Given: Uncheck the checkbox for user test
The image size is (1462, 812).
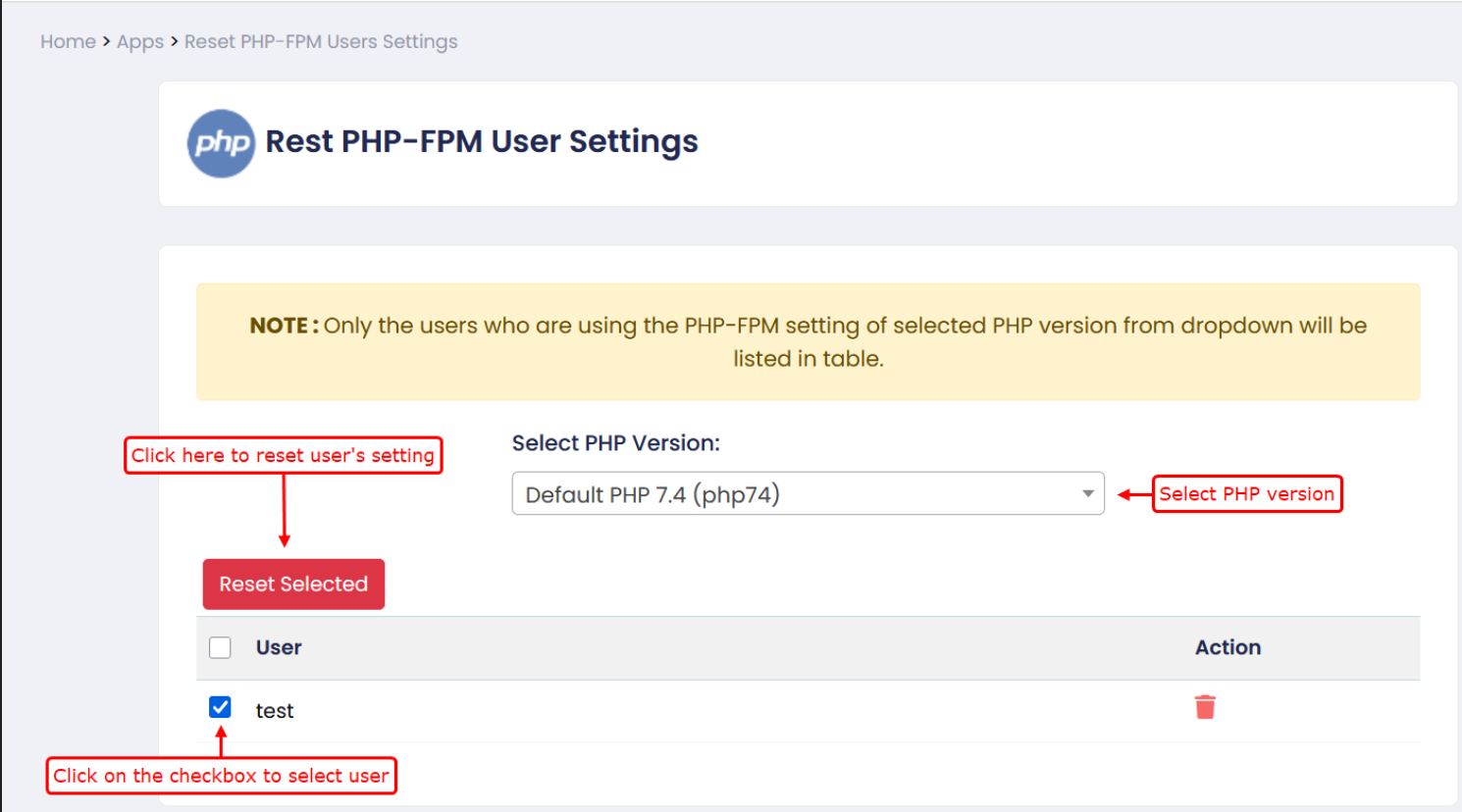Looking at the screenshot, I should [x=220, y=707].
